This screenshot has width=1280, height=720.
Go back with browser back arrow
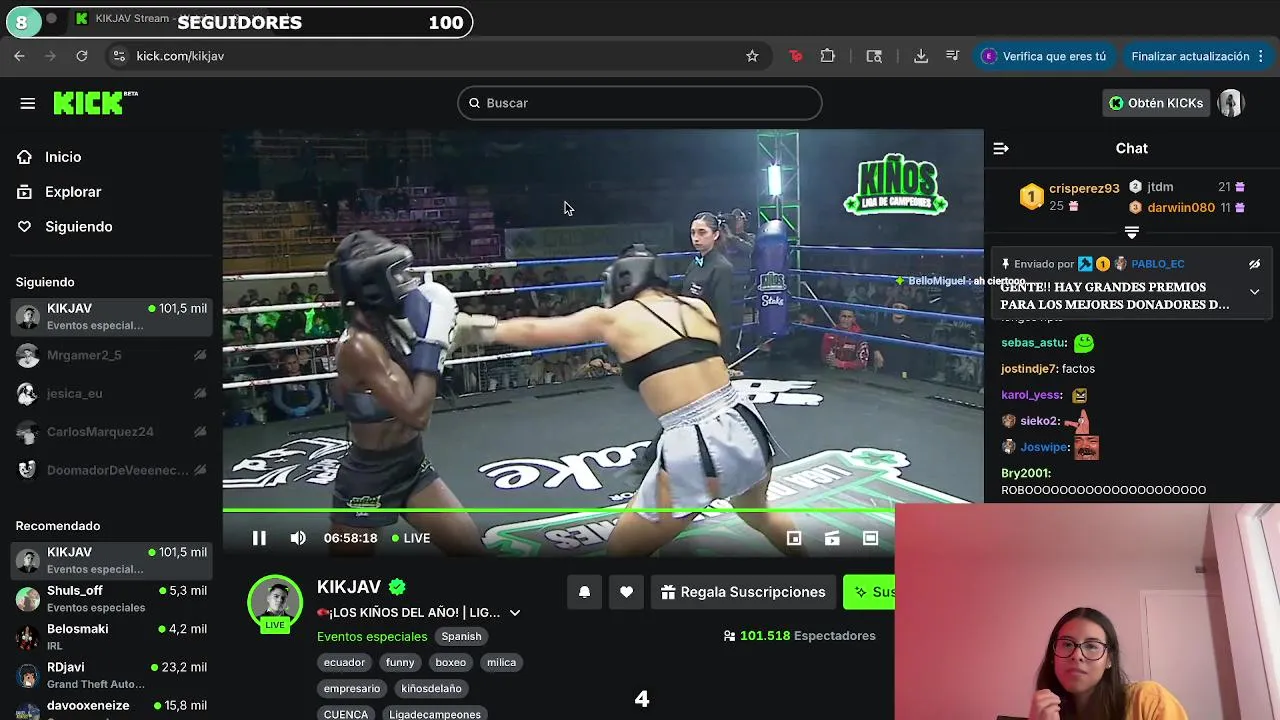[19, 56]
